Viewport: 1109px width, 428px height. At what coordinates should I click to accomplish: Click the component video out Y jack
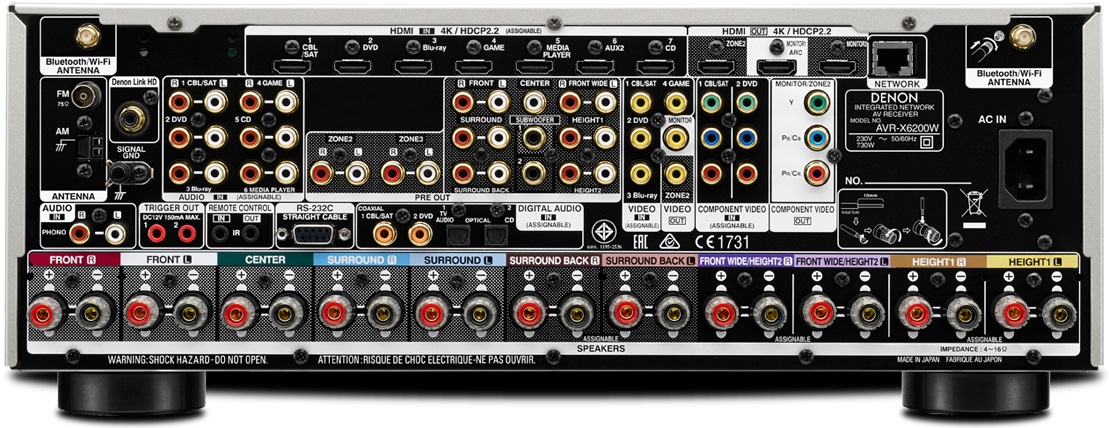(x=817, y=103)
